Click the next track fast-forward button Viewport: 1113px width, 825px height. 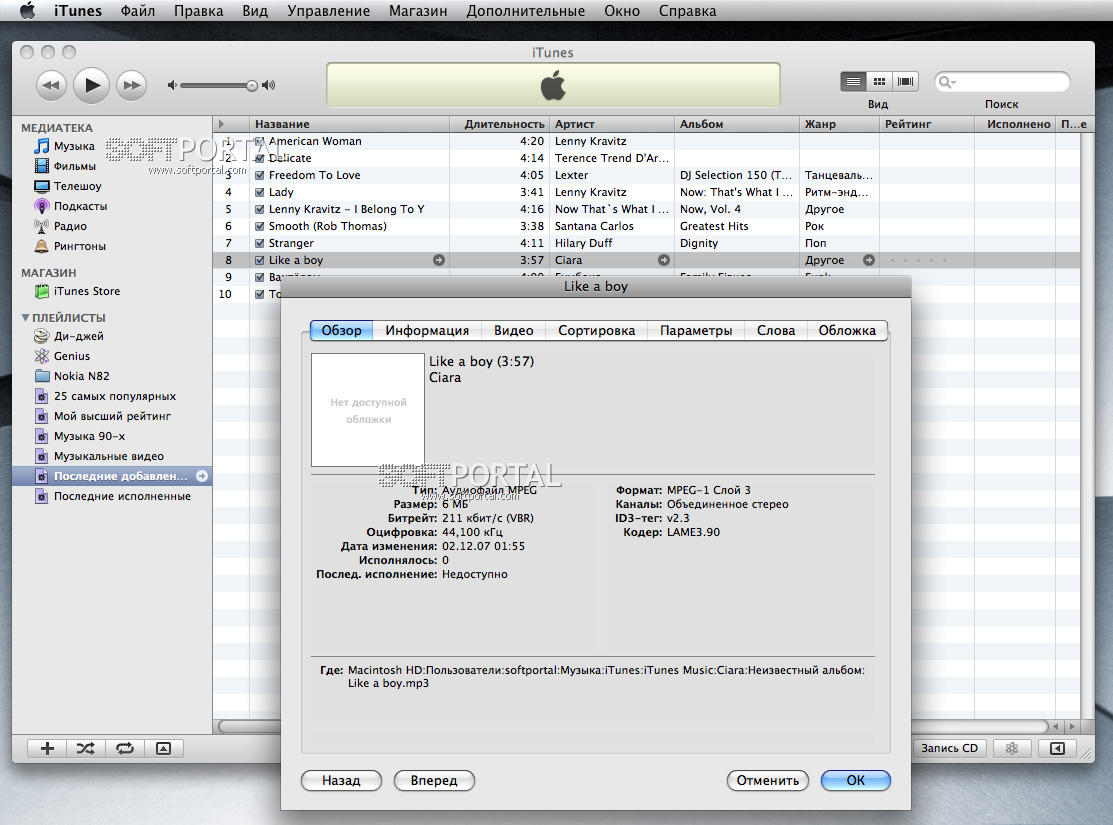pyautogui.click(x=132, y=85)
